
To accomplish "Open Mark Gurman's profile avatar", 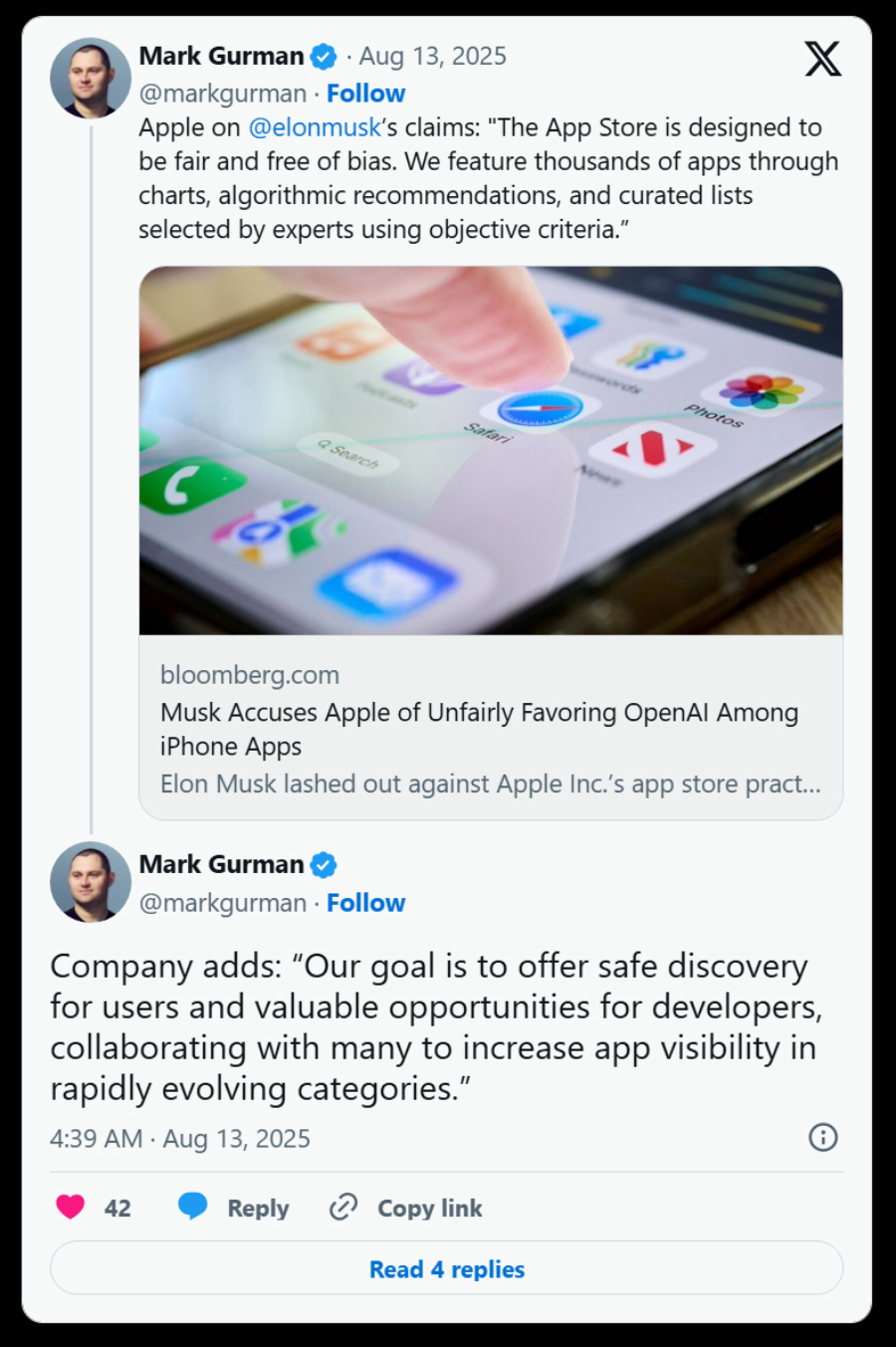I will 91,77.
